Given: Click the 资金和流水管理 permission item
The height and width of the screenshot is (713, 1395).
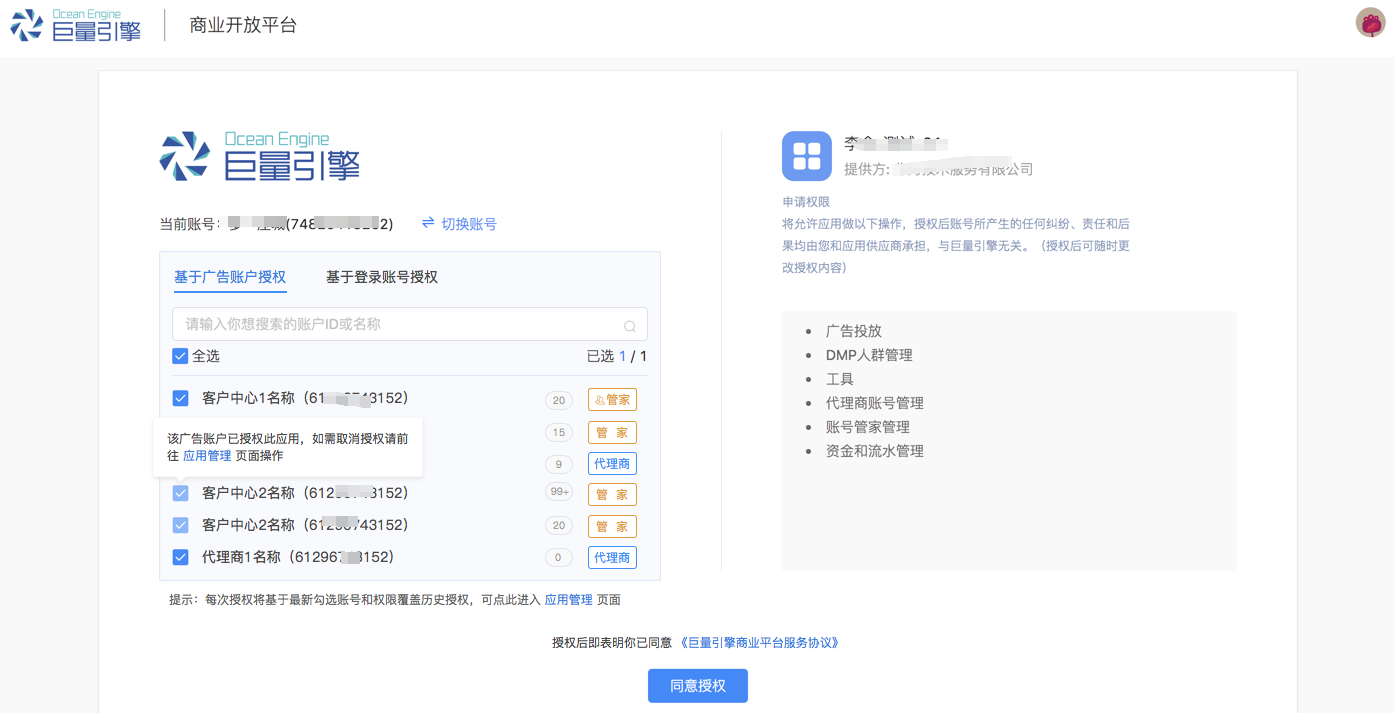Looking at the screenshot, I should coord(875,451).
